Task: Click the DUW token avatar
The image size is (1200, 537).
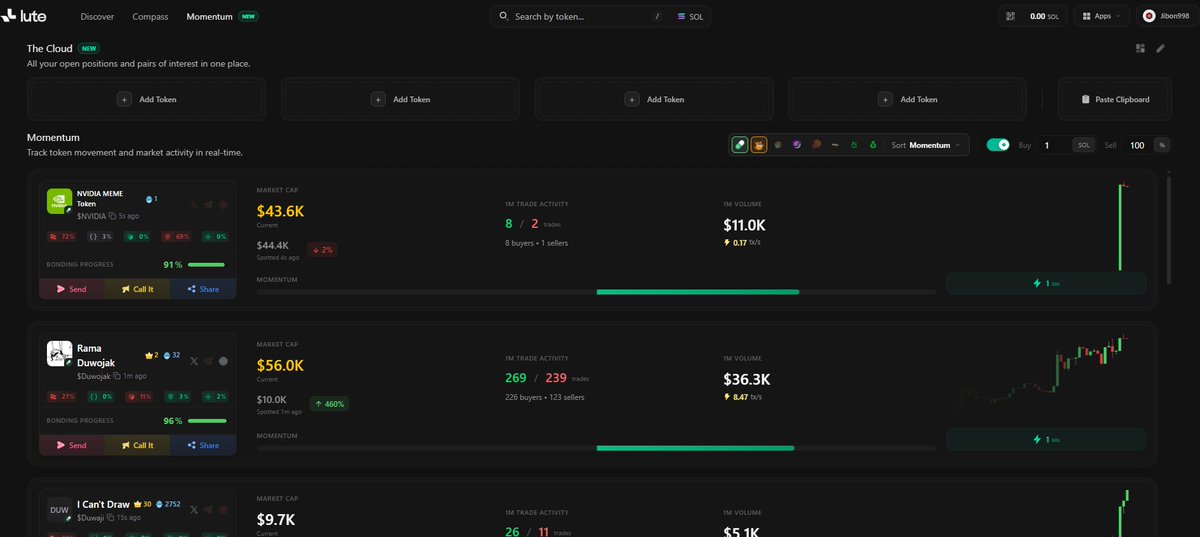Action: (59, 510)
